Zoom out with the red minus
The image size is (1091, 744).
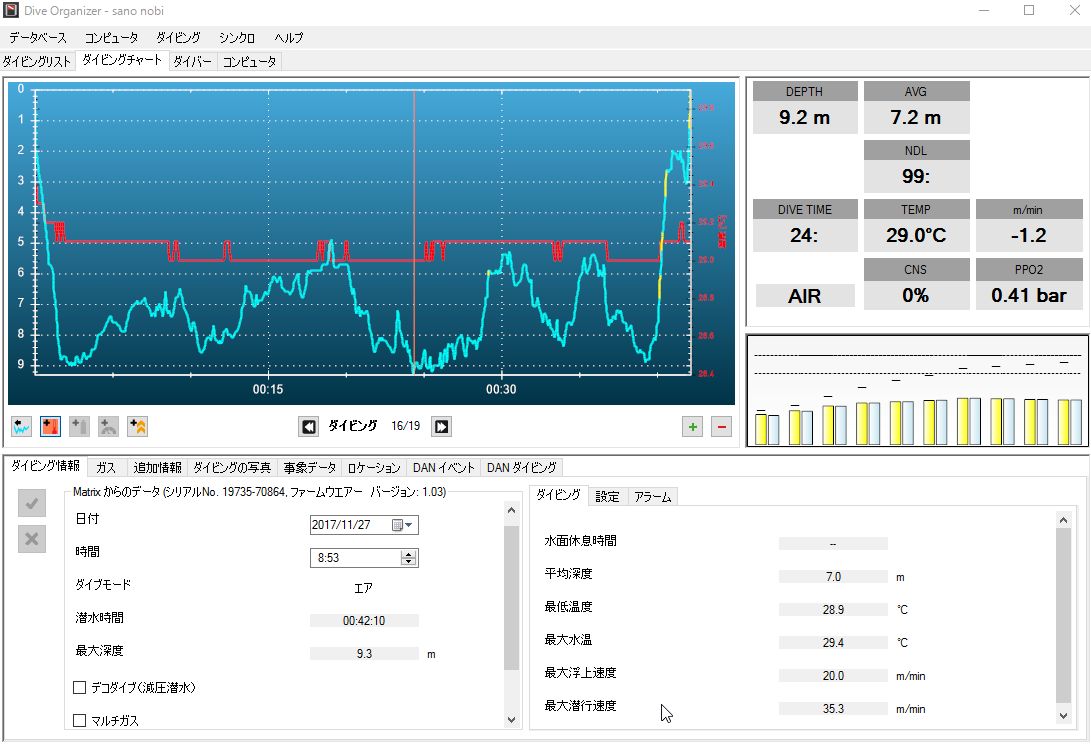tap(721, 427)
